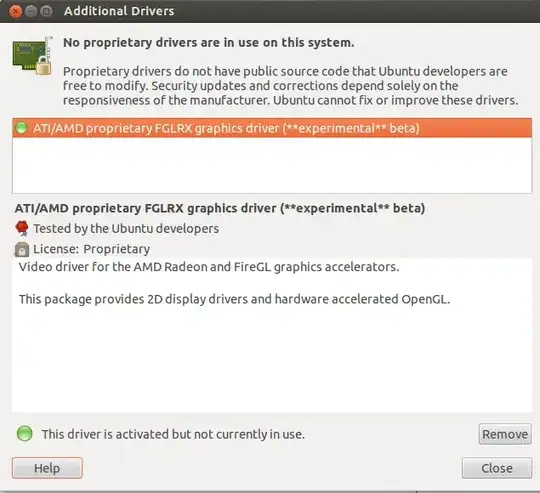This screenshot has width=540, height=493.
Task: Click 'No proprietary drivers are in use' heading
Action: (x=209, y=43)
